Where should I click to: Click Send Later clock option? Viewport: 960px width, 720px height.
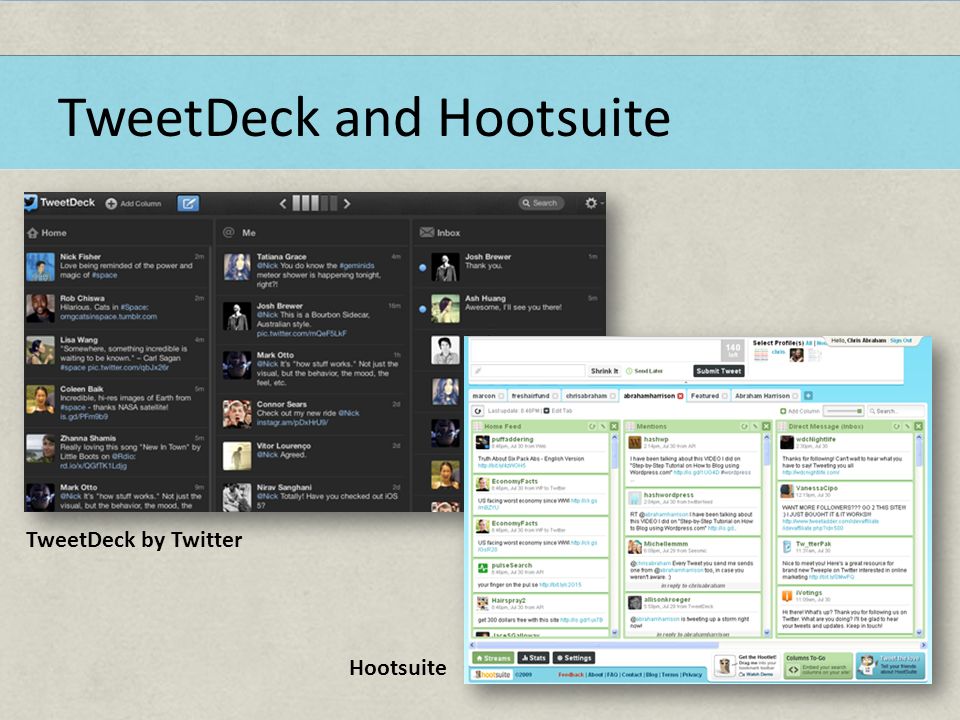(x=644, y=371)
